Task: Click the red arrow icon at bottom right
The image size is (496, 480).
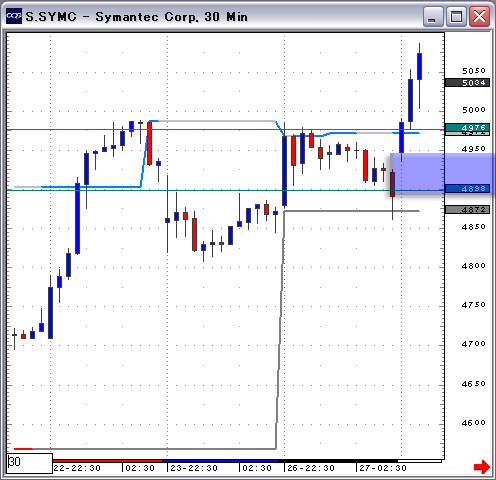Action: point(482,467)
